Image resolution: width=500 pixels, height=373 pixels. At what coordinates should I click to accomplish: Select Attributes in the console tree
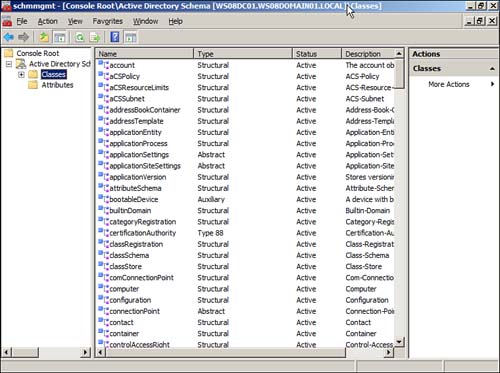(57, 85)
